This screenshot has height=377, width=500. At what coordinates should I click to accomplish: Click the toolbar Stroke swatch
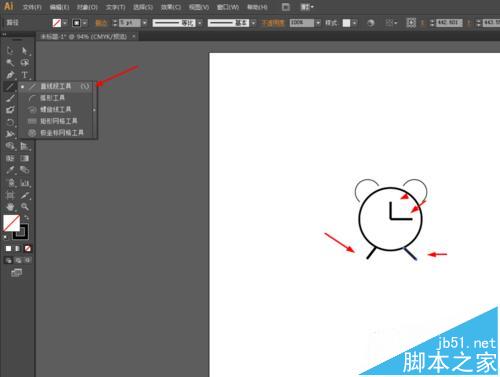21,232
